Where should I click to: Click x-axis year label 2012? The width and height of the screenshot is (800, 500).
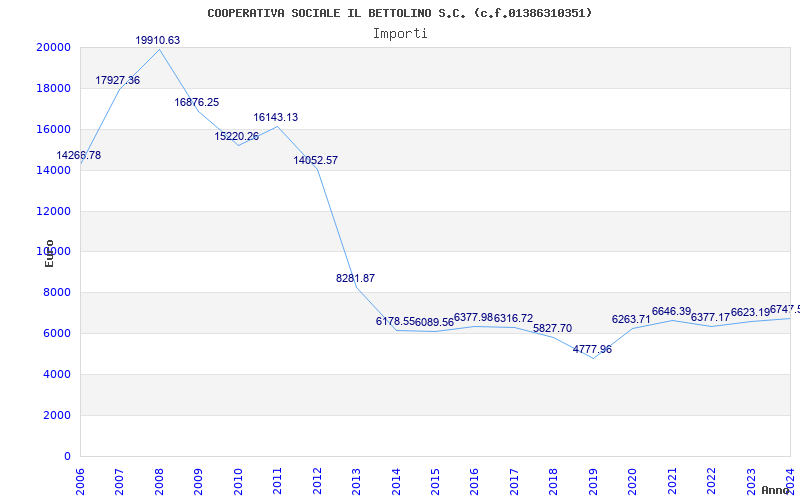(317, 482)
